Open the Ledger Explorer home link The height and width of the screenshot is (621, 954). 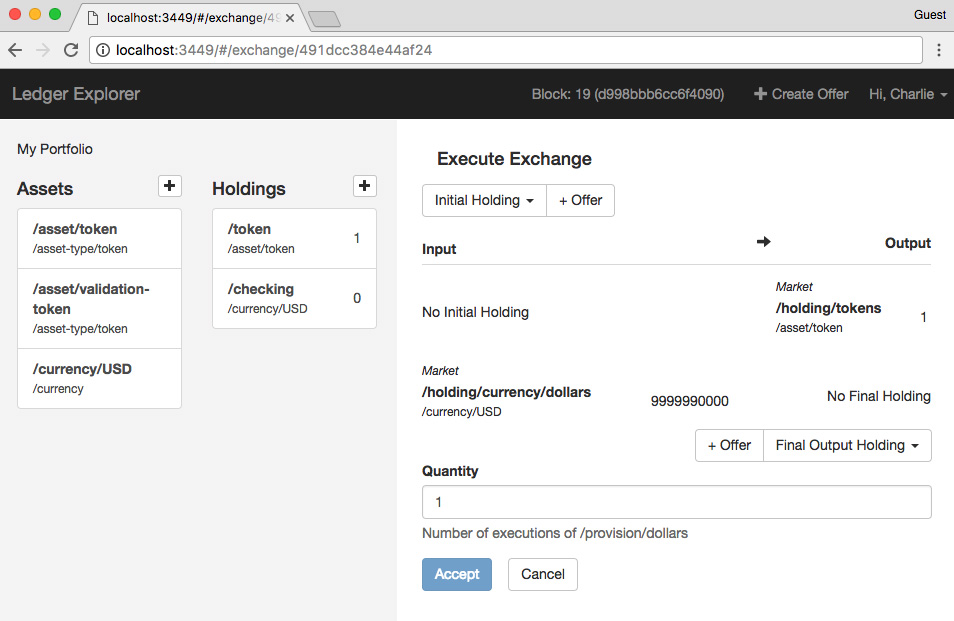[76, 94]
